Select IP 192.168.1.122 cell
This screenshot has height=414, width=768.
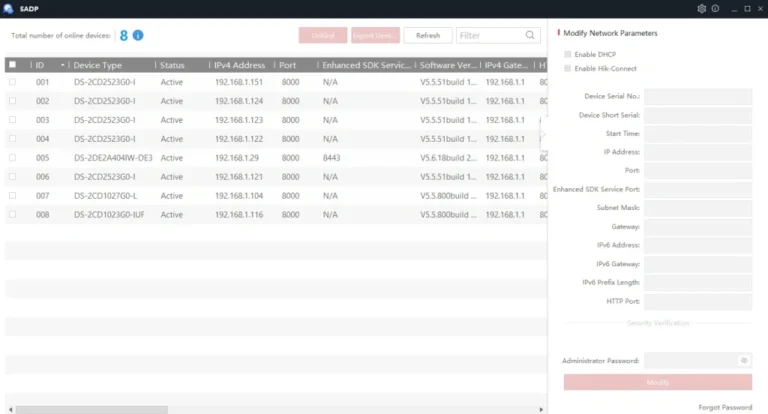point(239,139)
